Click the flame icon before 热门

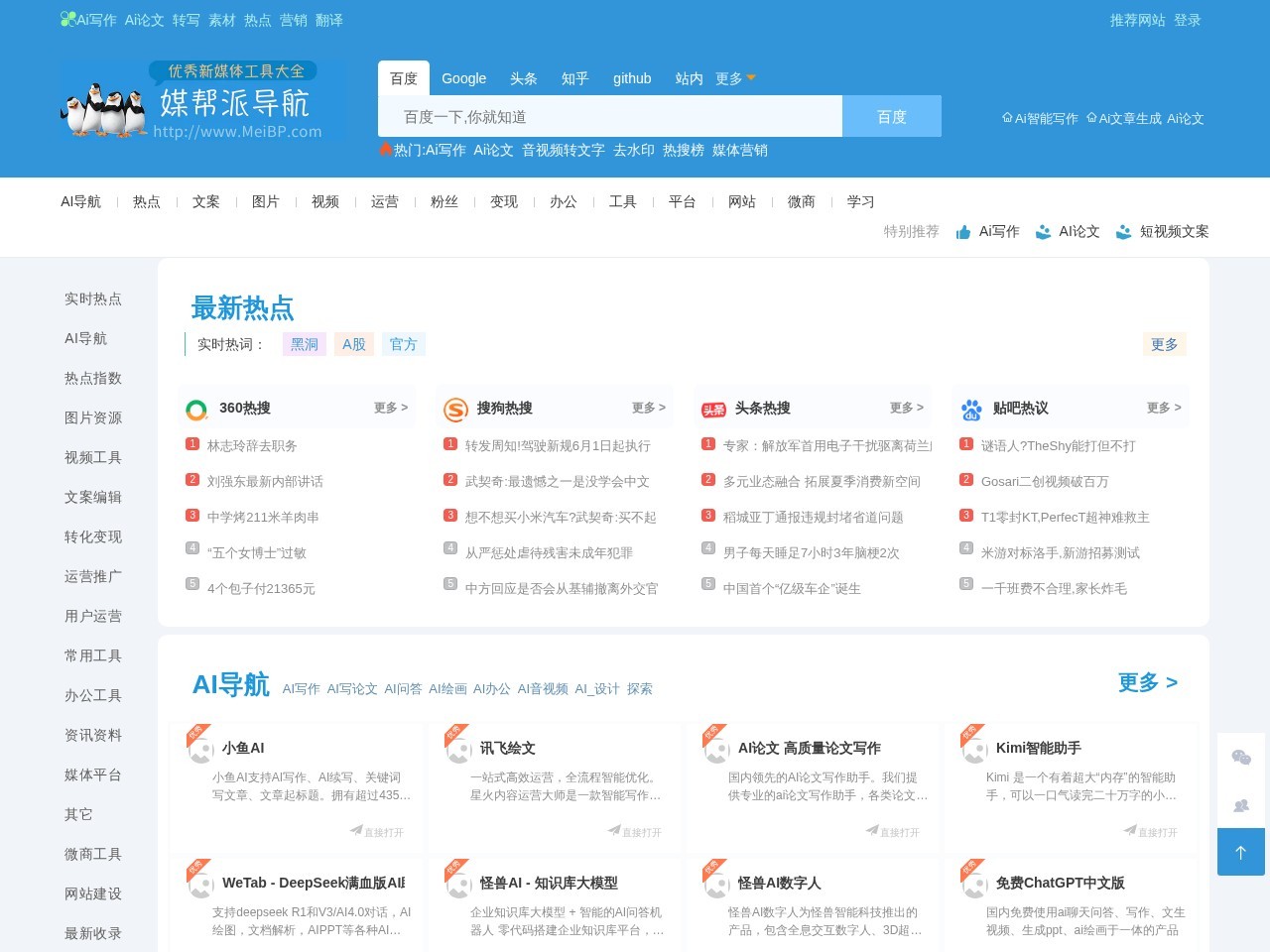click(386, 150)
